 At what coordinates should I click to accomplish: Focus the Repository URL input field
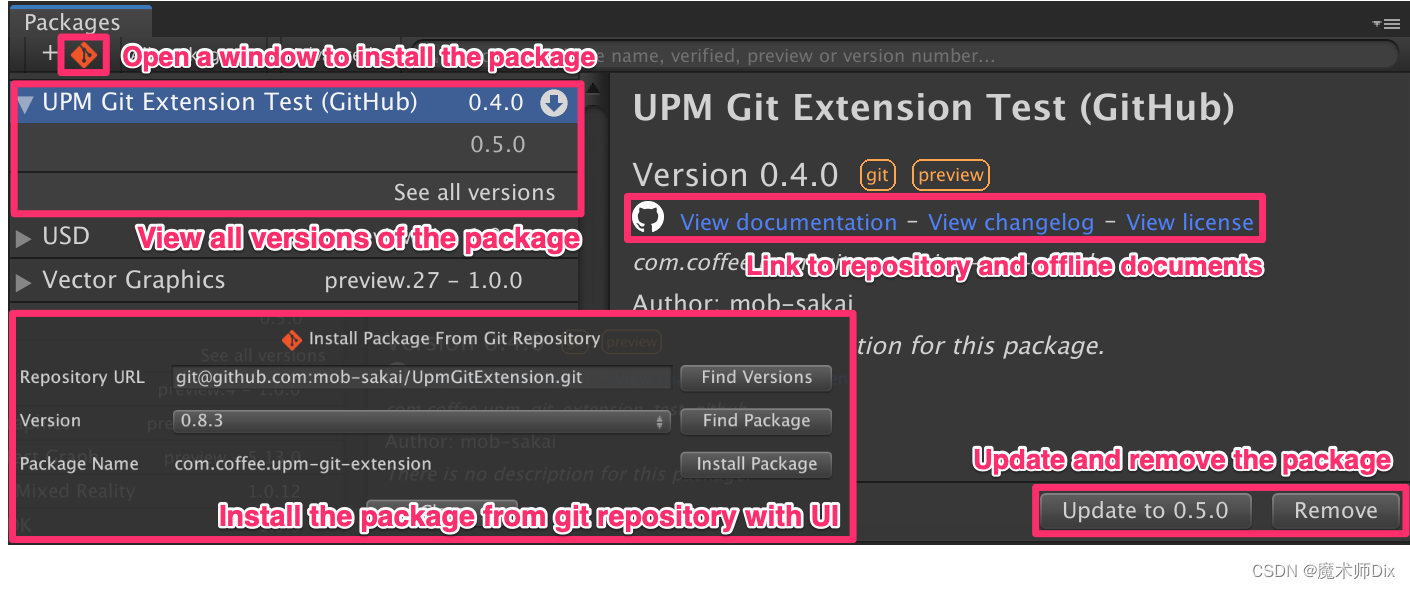pos(421,377)
